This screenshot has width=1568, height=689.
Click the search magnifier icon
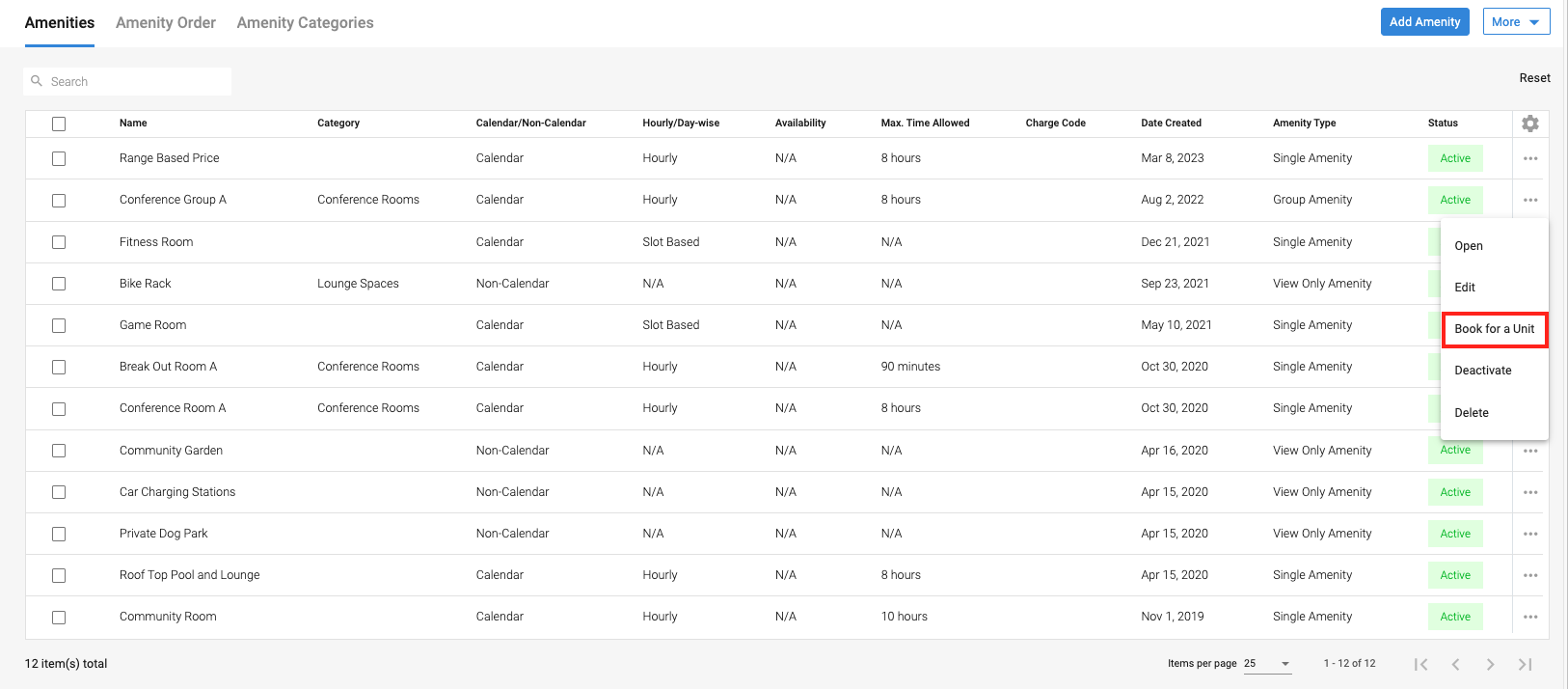point(37,81)
